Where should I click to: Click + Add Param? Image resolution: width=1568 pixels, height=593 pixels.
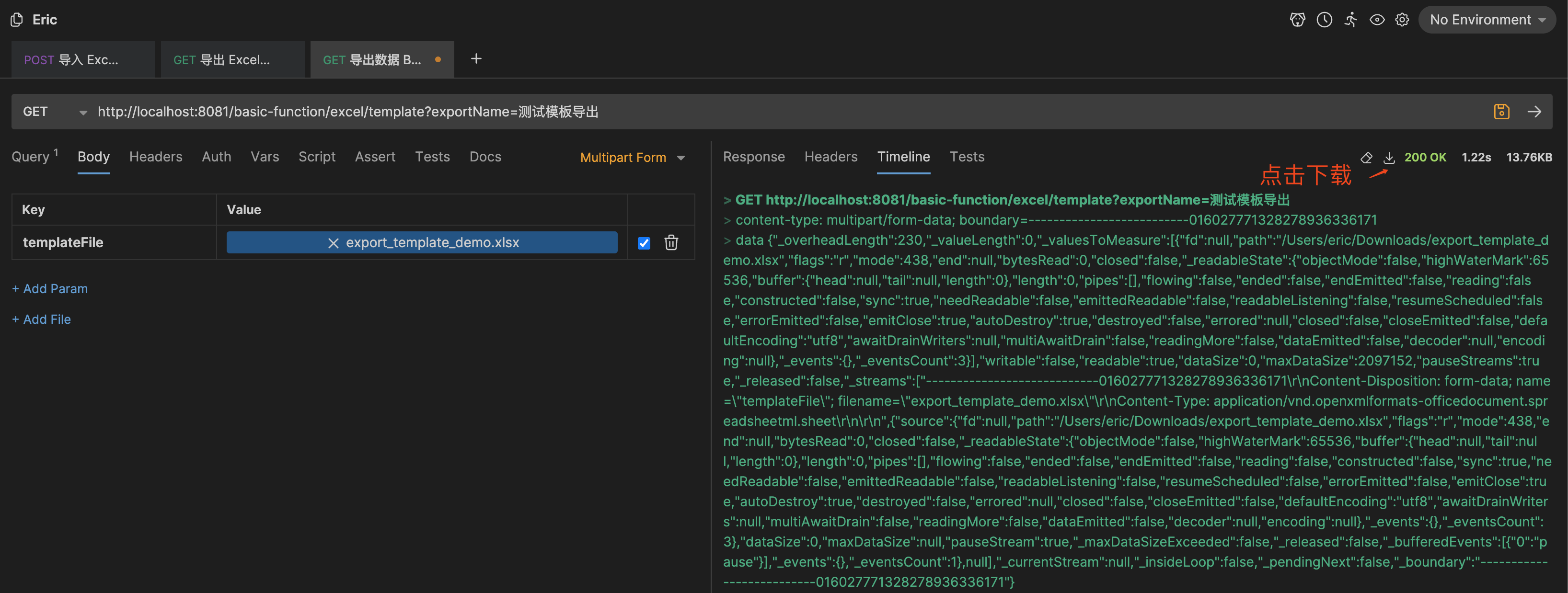(x=50, y=289)
